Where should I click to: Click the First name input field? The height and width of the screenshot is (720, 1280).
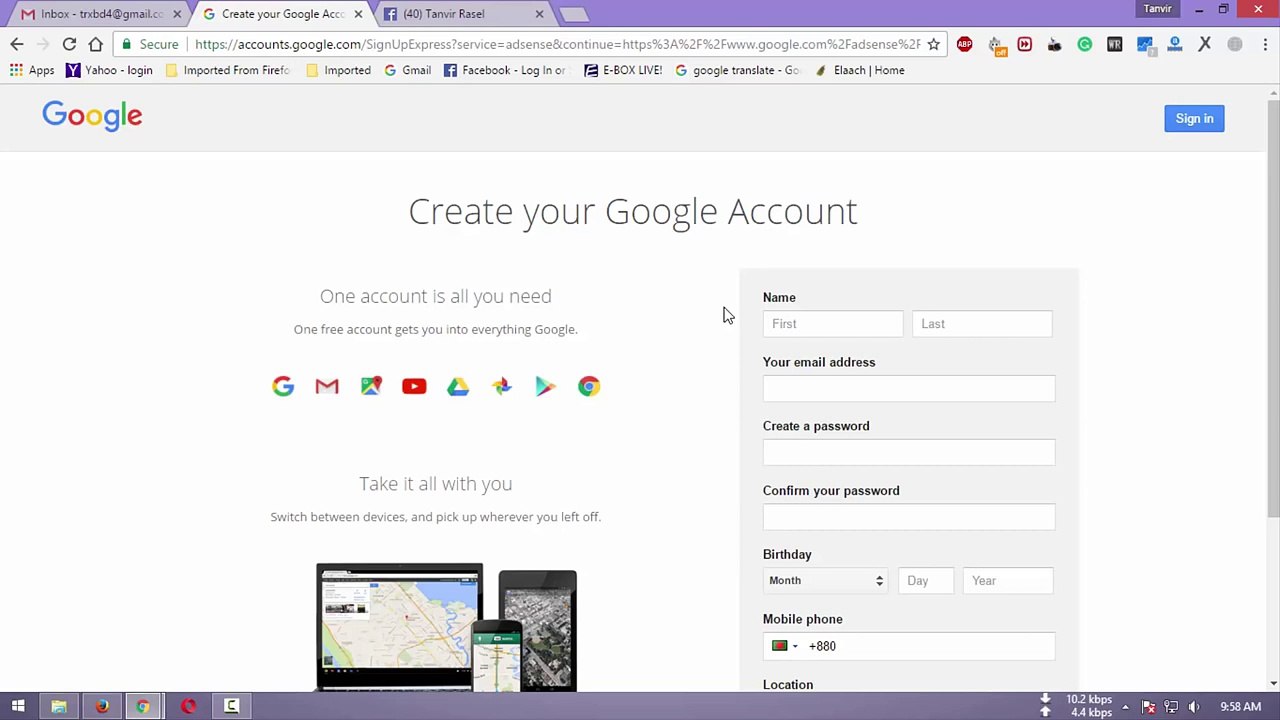coord(833,324)
